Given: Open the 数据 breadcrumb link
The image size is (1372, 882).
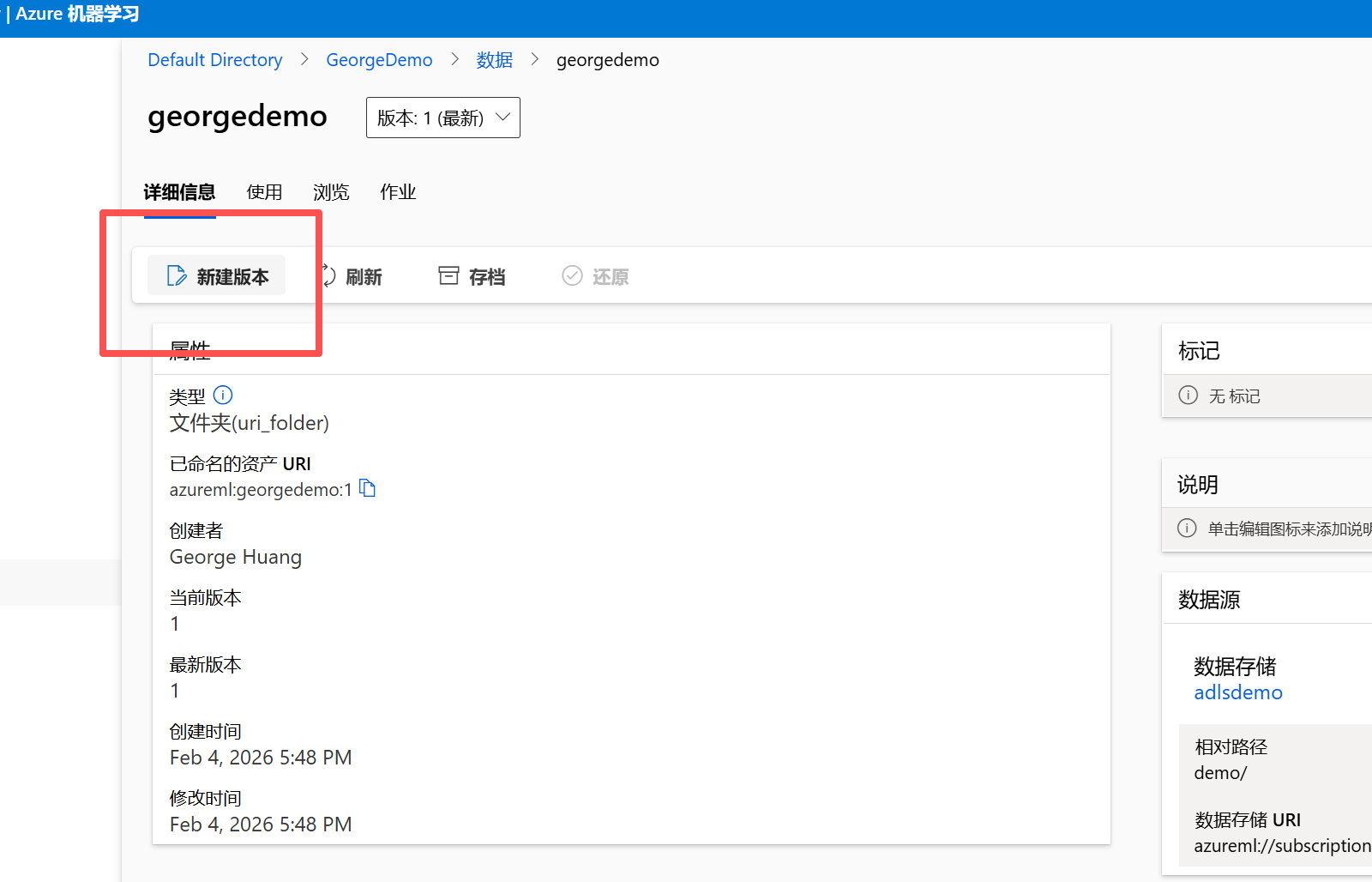Looking at the screenshot, I should tap(495, 60).
